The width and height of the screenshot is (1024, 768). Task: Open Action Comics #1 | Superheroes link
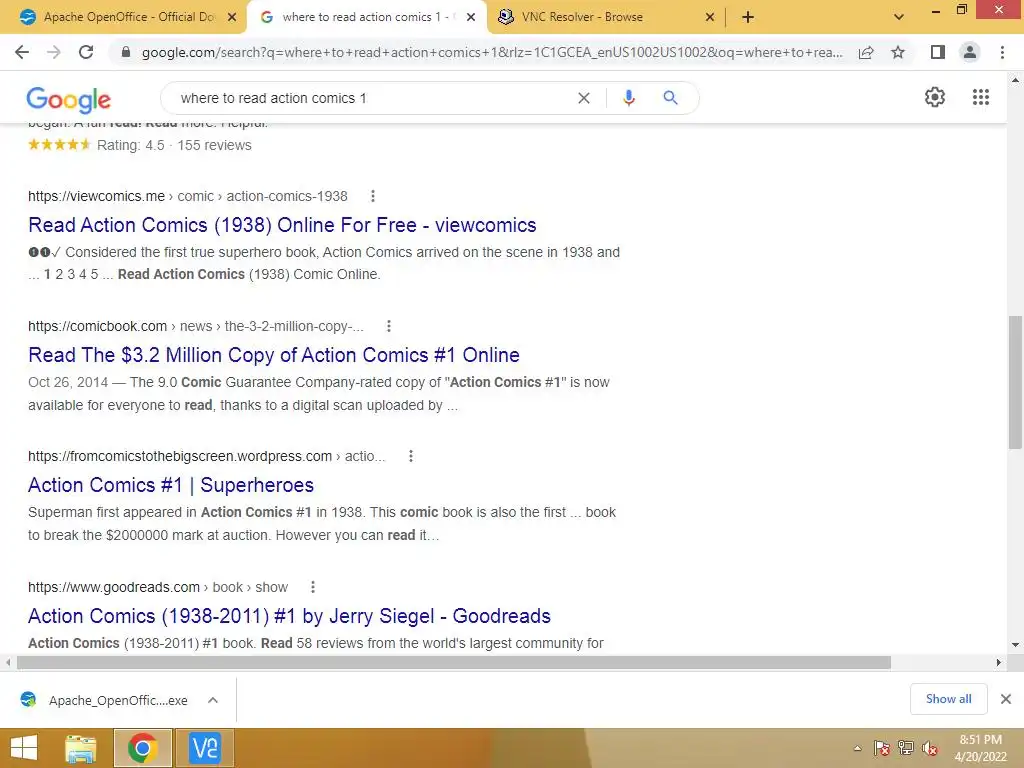point(171,485)
